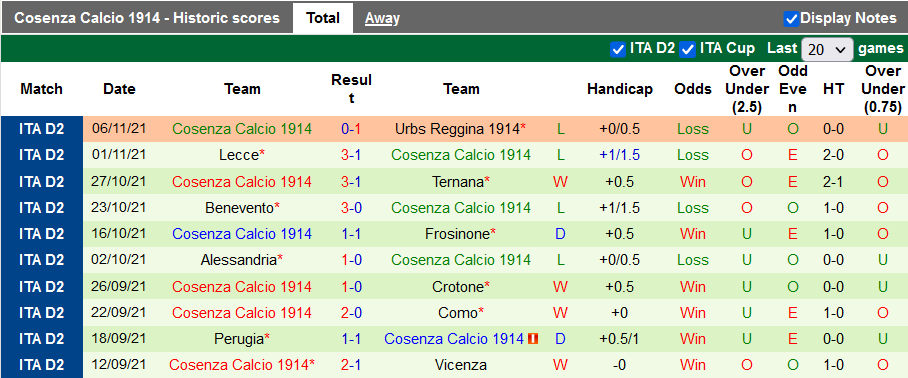Click the 3-1 result of Lecce match
The height and width of the screenshot is (378, 908).
tap(352, 155)
